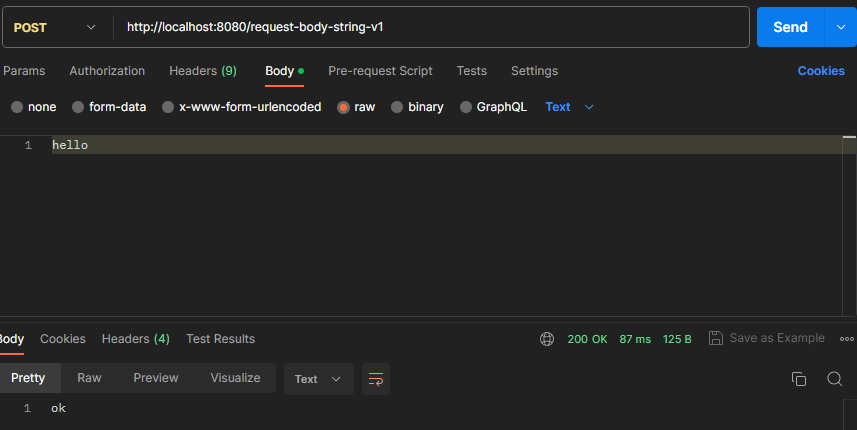Switch to the Params tab
This screenshot has width=857, height=430.
[x=24, y=71]
